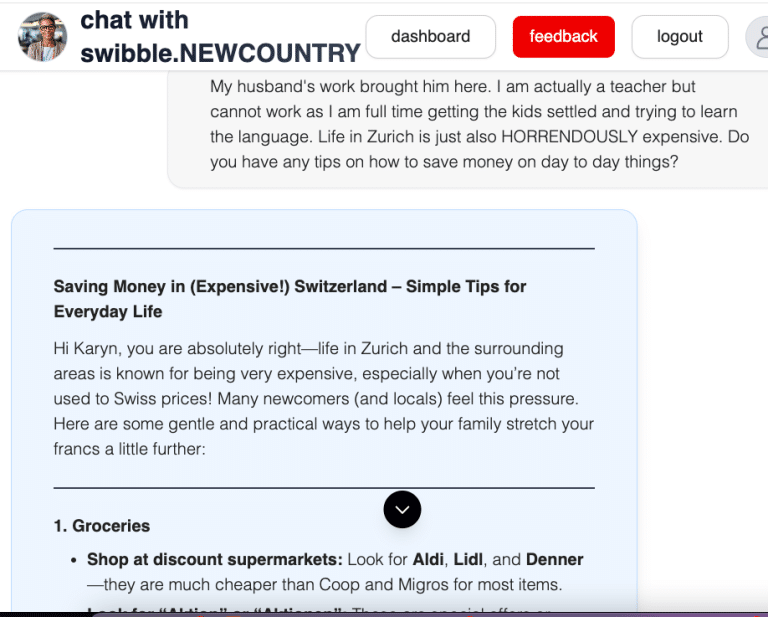Click the "Saving Money in (Expensive!) Switzerland" heading

pos(290,299)
